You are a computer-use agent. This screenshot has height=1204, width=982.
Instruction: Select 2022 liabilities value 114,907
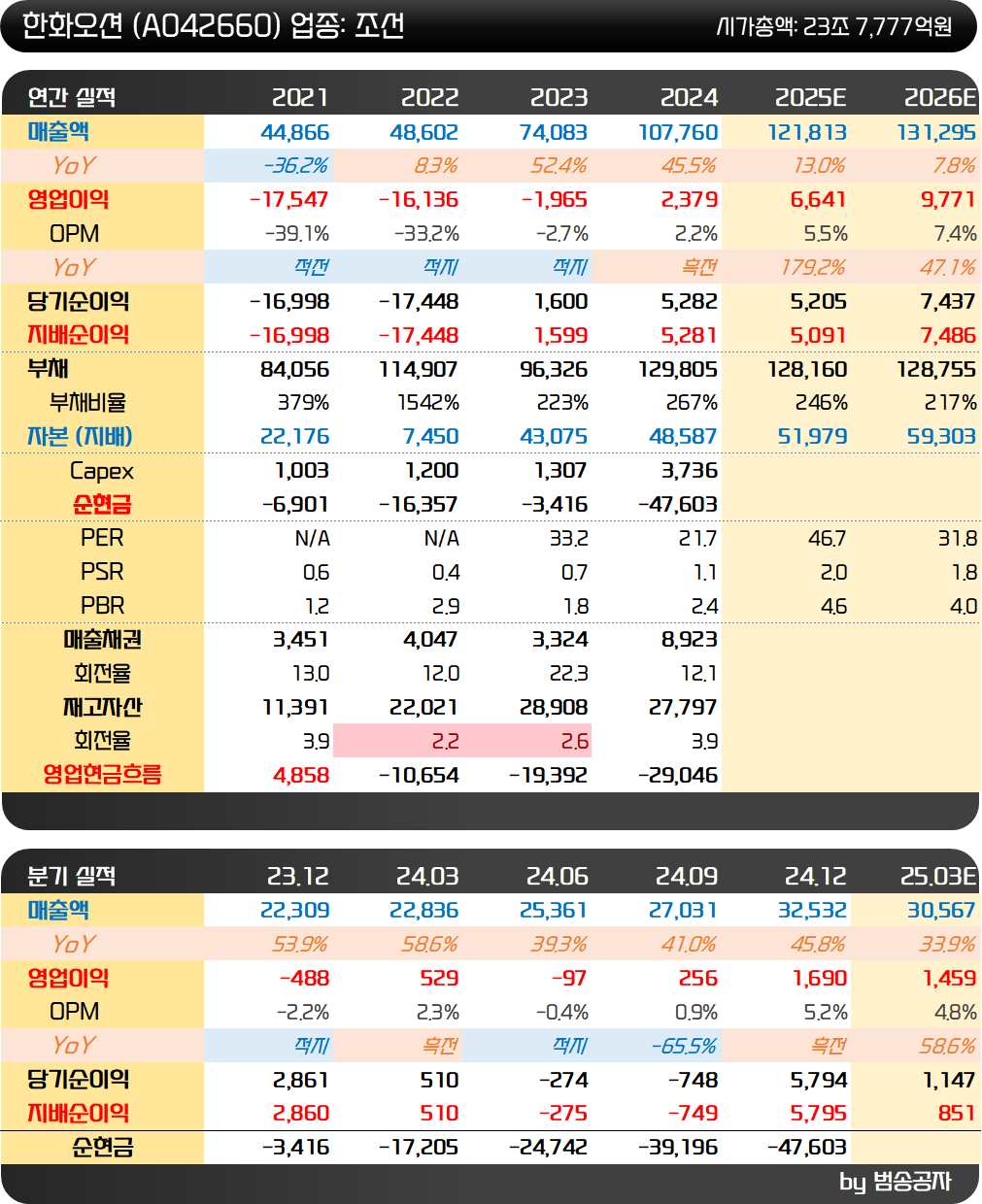pyautogui.click(x=418, y=370)
